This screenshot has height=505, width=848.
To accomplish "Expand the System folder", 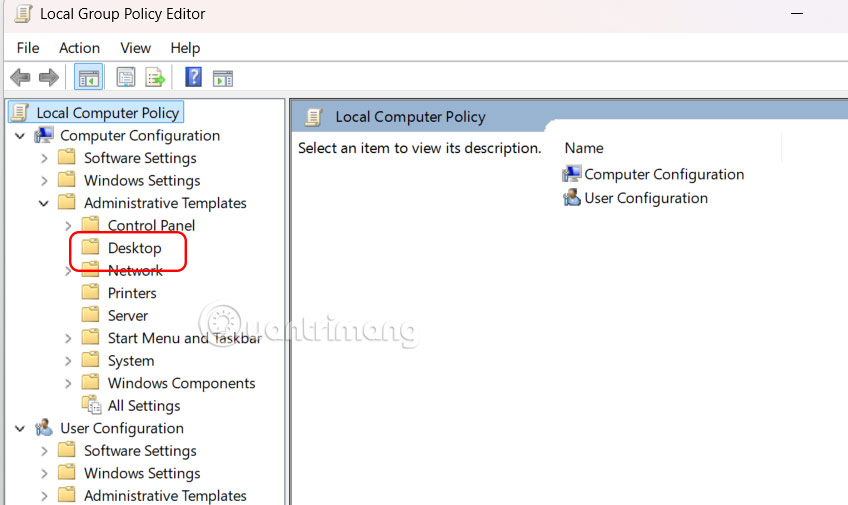I will pos(68,361).
